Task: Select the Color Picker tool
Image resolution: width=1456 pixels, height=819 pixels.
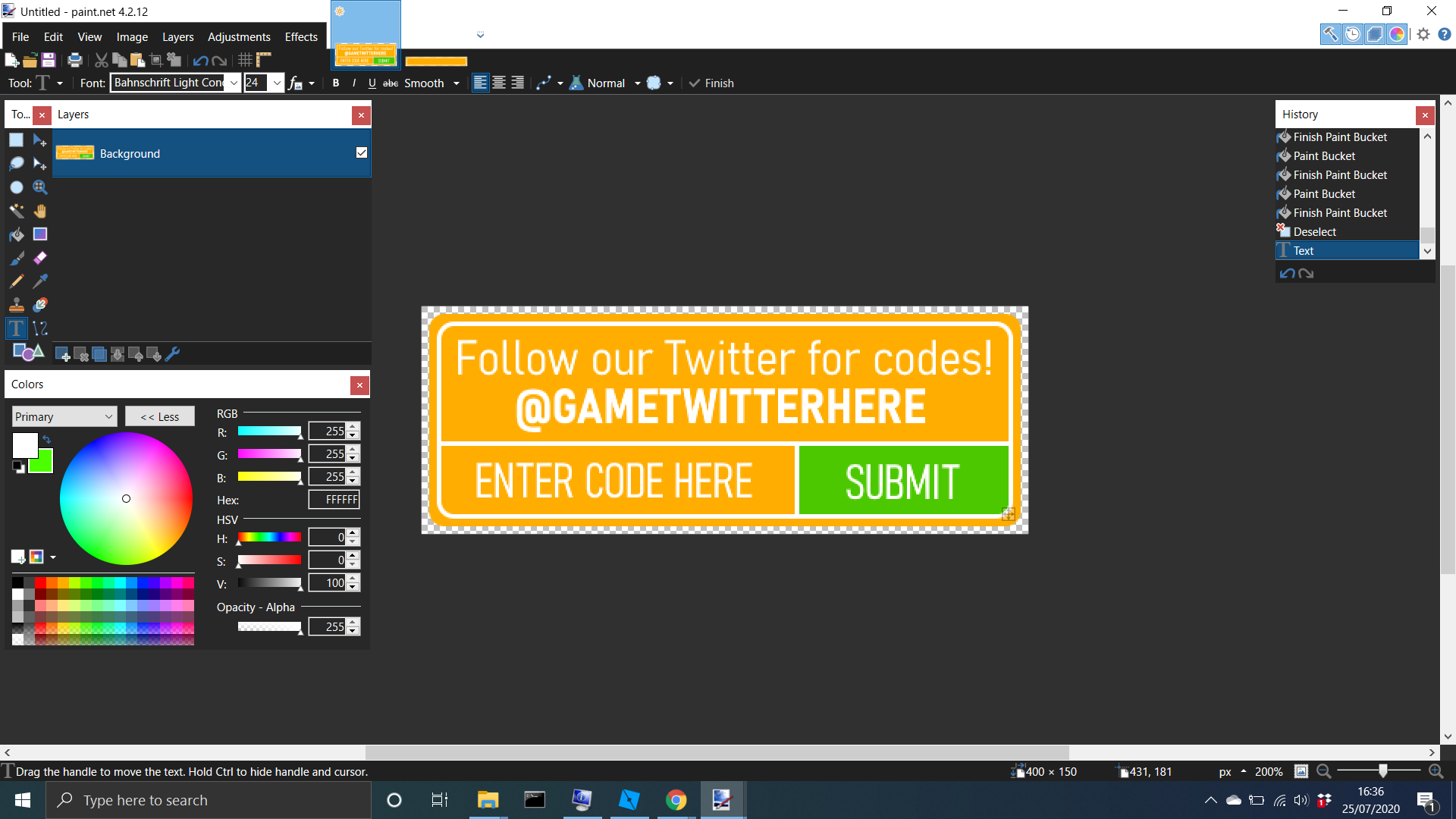Action: 40,281
